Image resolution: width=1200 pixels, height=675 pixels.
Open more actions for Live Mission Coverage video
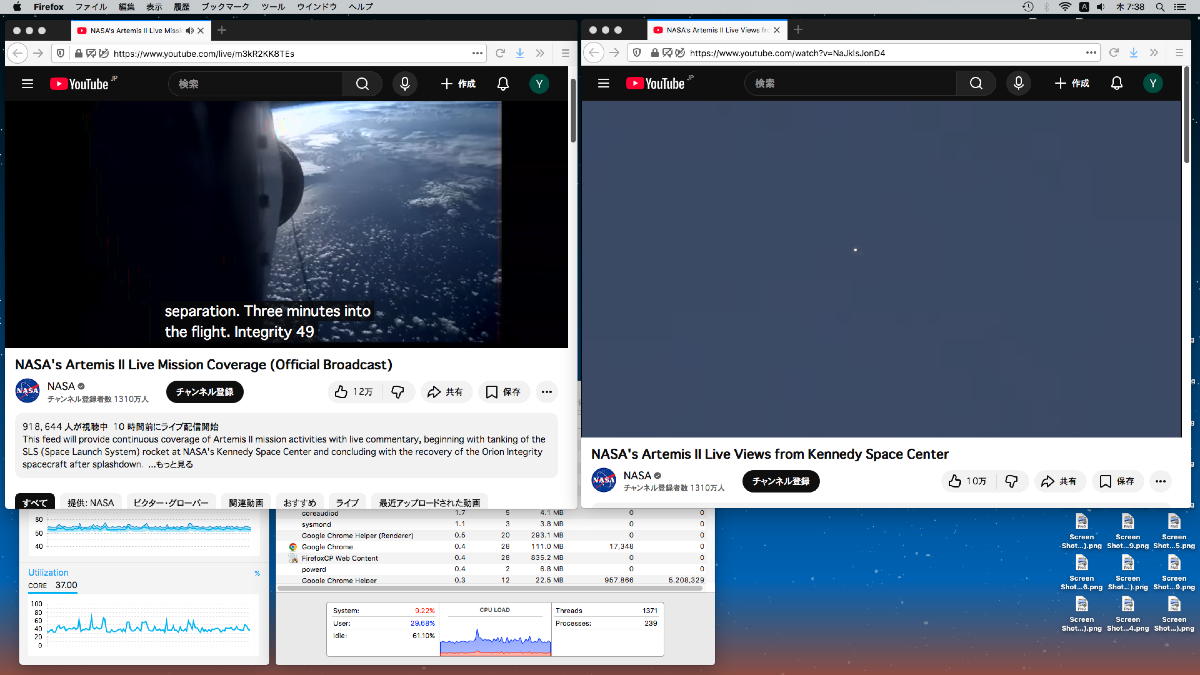[x=546, y=392]
